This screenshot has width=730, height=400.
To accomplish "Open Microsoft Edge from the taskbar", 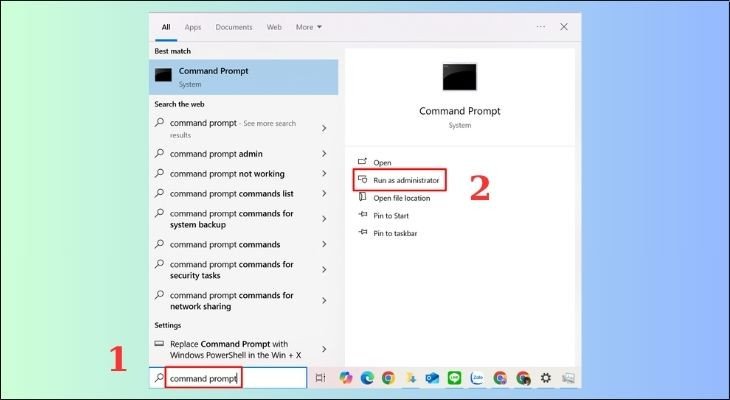I will (x=367, y=378).
